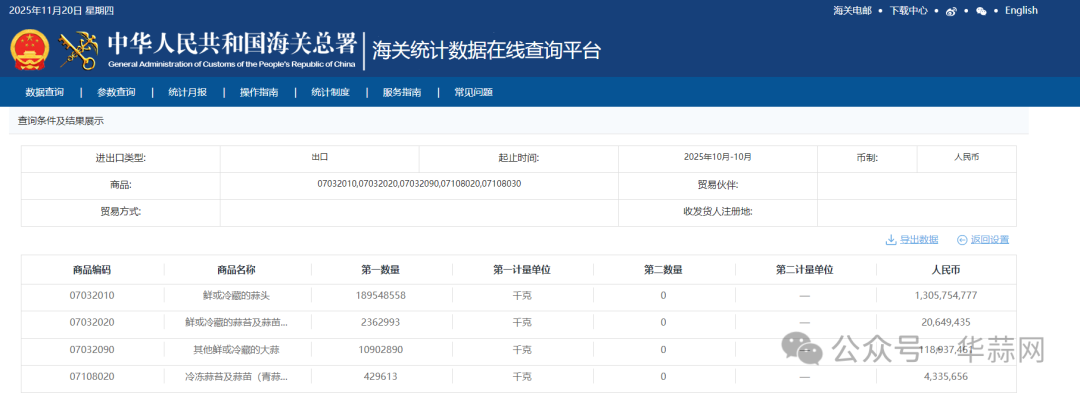Click the national emblem logo

30,50
